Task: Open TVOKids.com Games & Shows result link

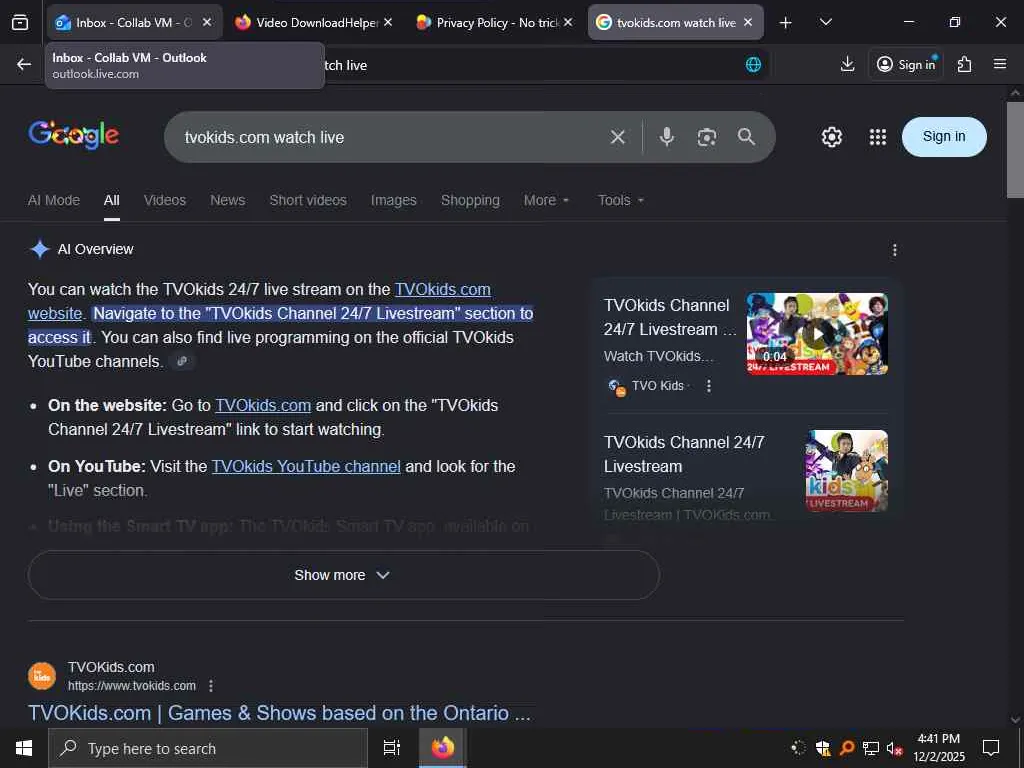Action: coord(279,713)
